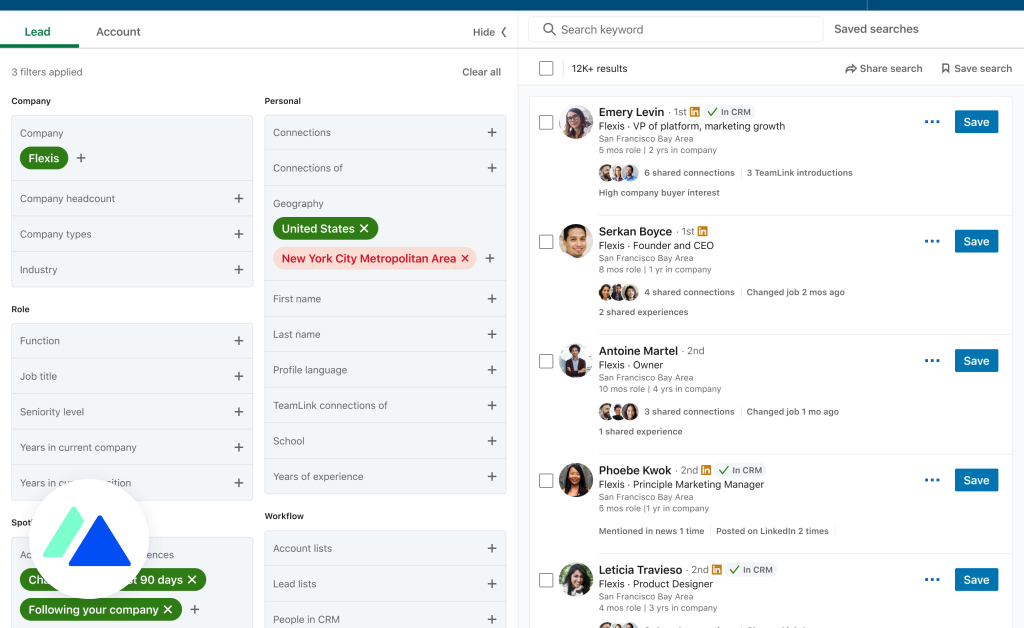Screen dimensions: 1024x628
Task: Check Phoebe Kwok's result checkbox
Action: coord(546,480)
